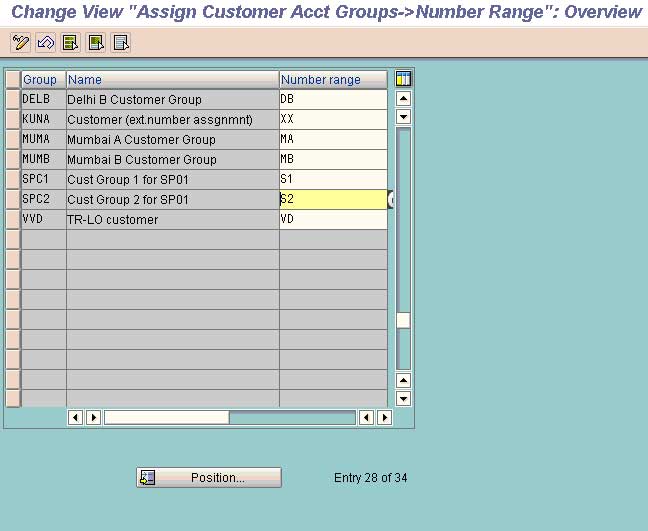
Task: Click the VVD group cell
Action: (x=43, y=219)
